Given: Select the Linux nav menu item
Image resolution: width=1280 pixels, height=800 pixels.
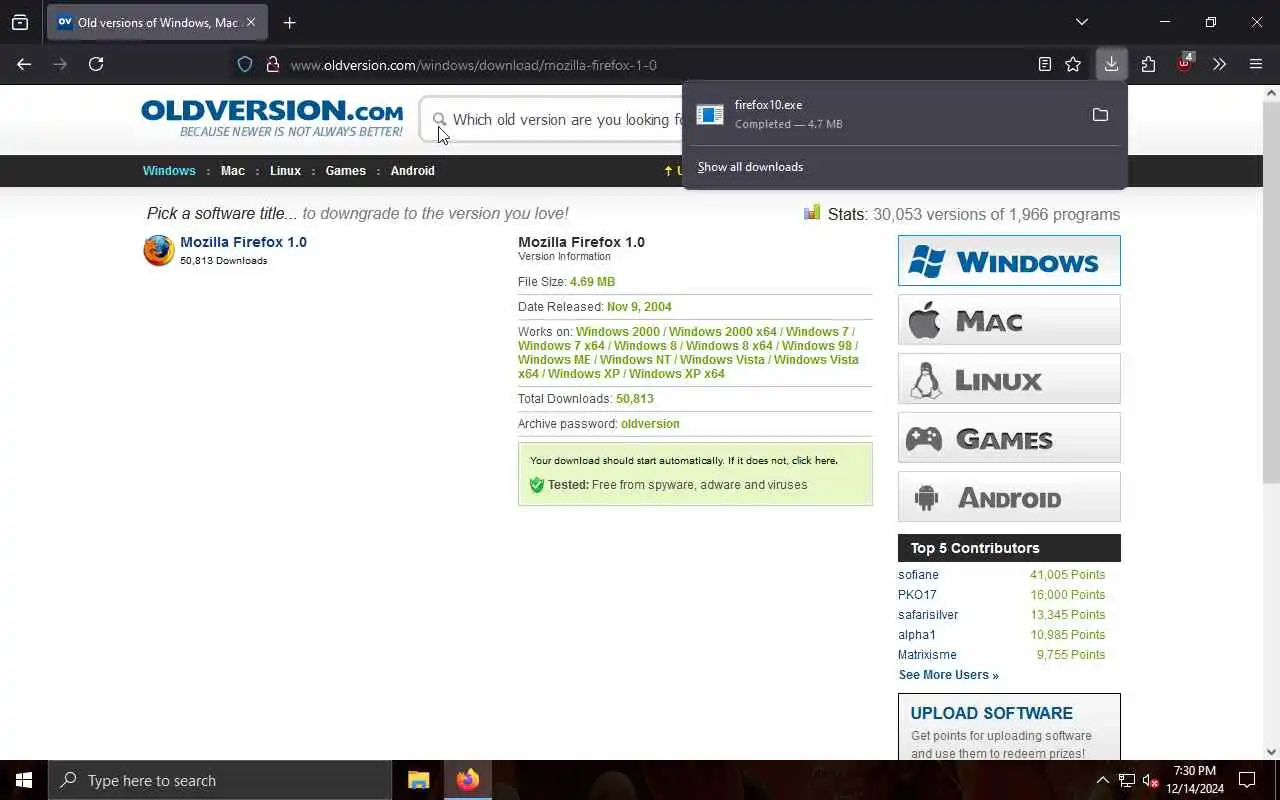Looking at the screenshot, I should click(285, 171).
